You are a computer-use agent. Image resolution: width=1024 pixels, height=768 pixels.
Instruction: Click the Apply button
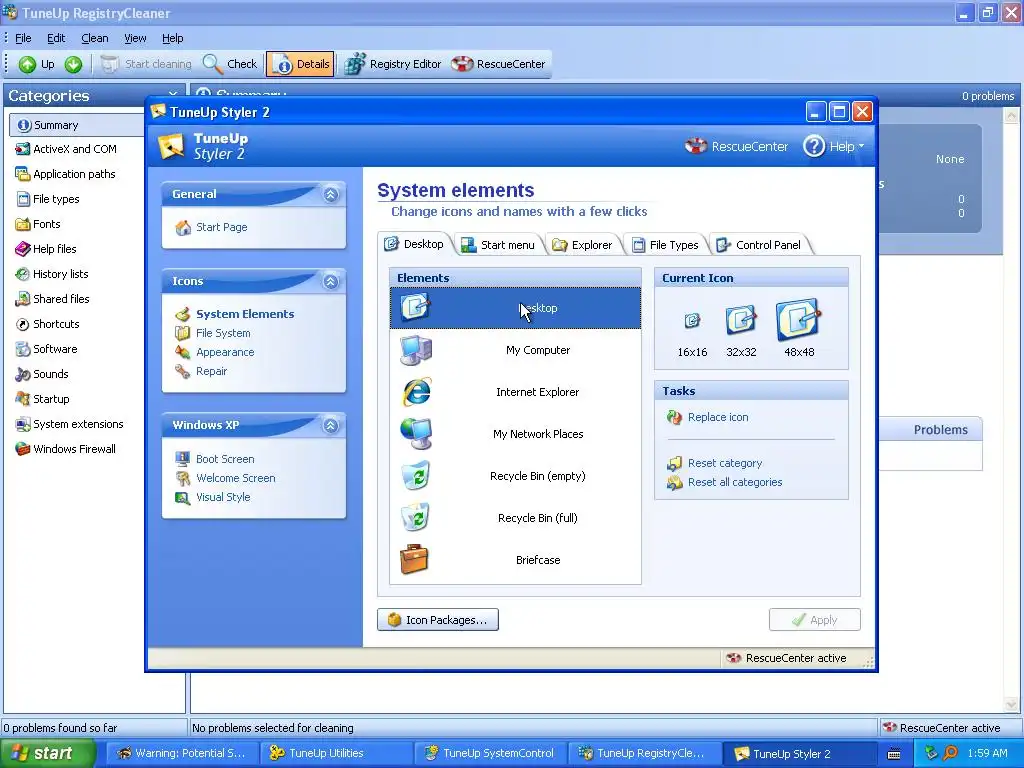[x=814, y=620]
